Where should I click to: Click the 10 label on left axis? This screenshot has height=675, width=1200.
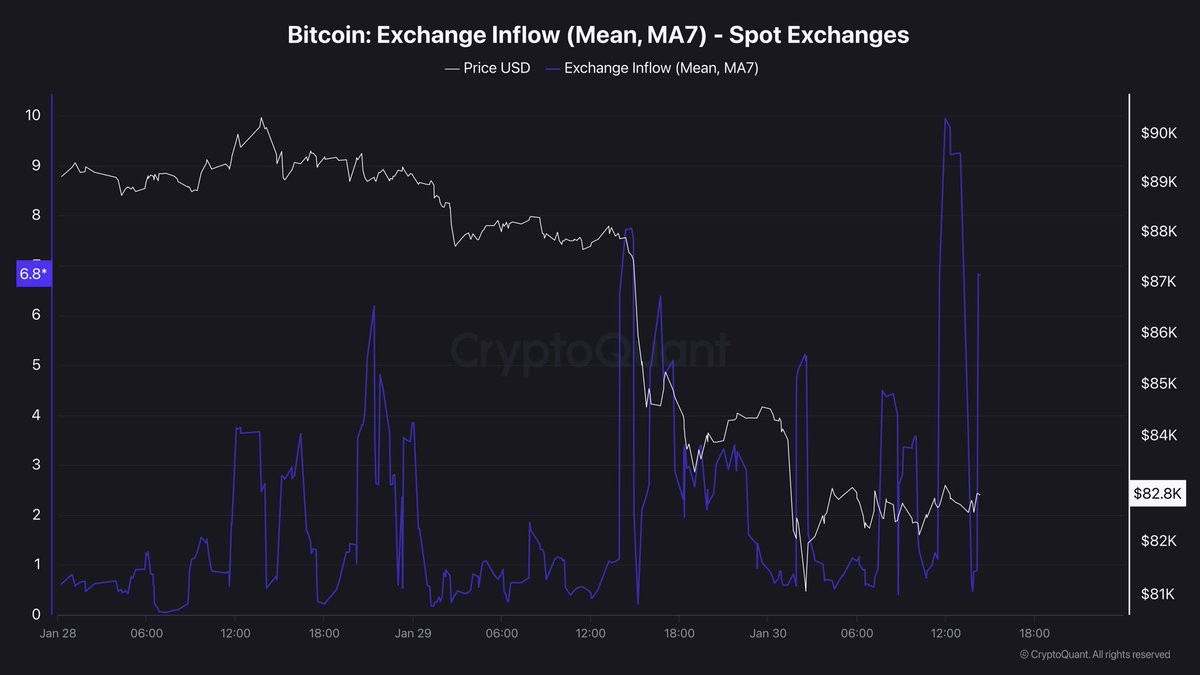coord(33,115)
